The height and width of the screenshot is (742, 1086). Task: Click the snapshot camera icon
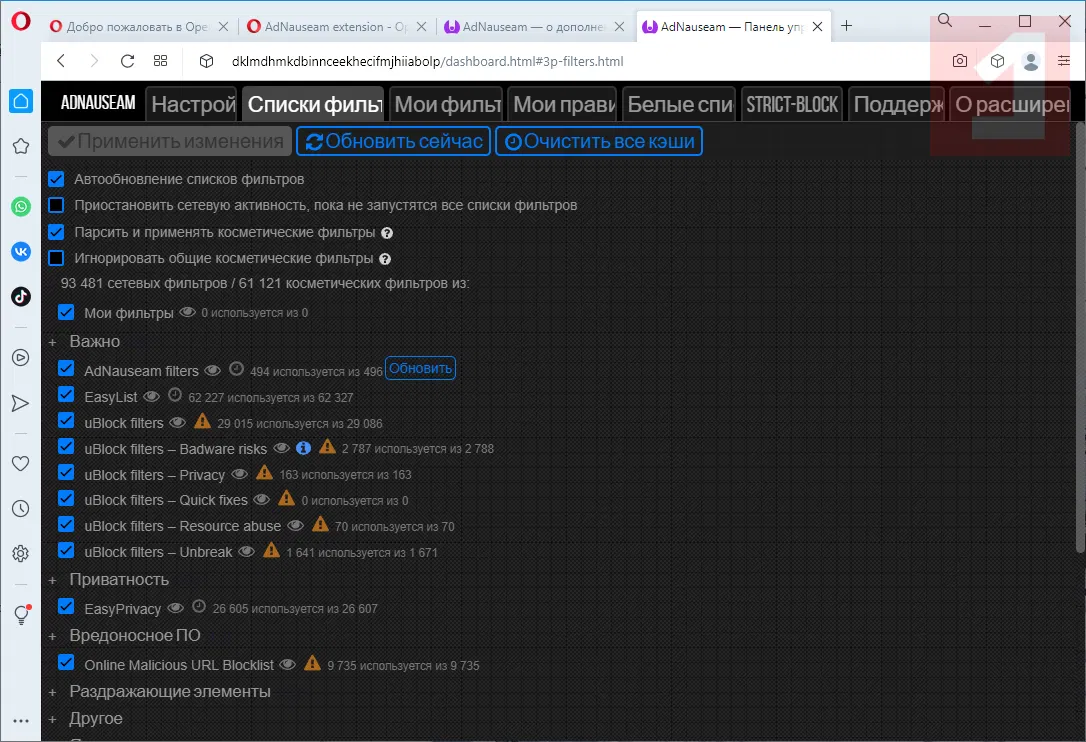(x=960, y=61)
